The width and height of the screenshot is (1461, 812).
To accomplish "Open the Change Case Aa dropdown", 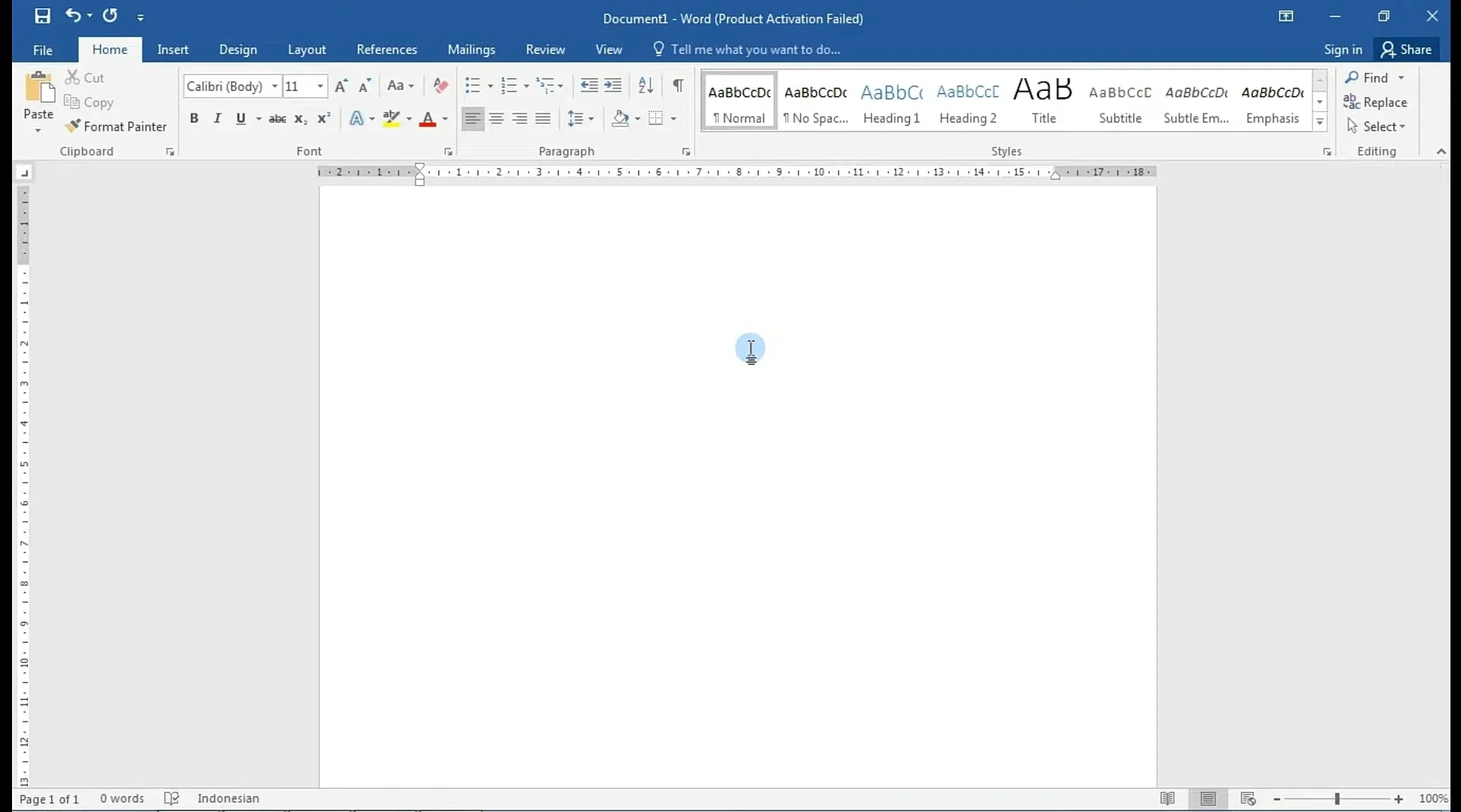I will [x=401, y=86].
